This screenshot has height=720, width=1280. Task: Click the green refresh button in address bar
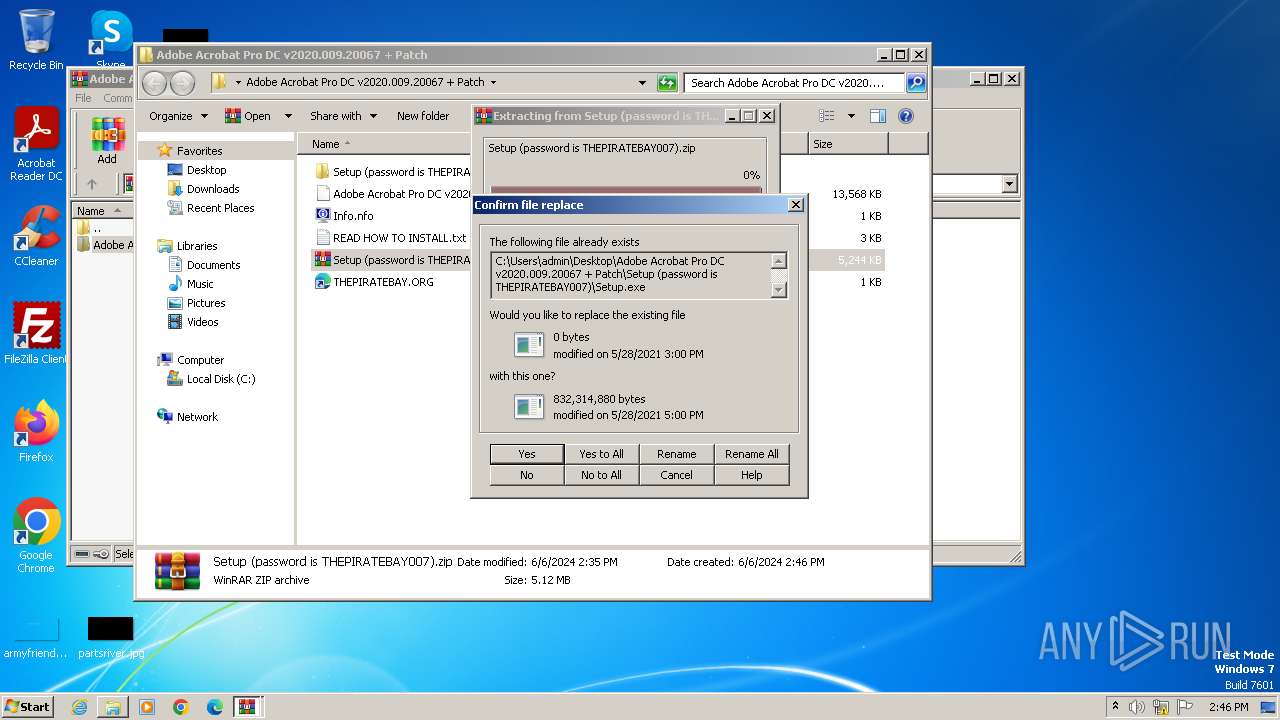click(x=667, y=83)
